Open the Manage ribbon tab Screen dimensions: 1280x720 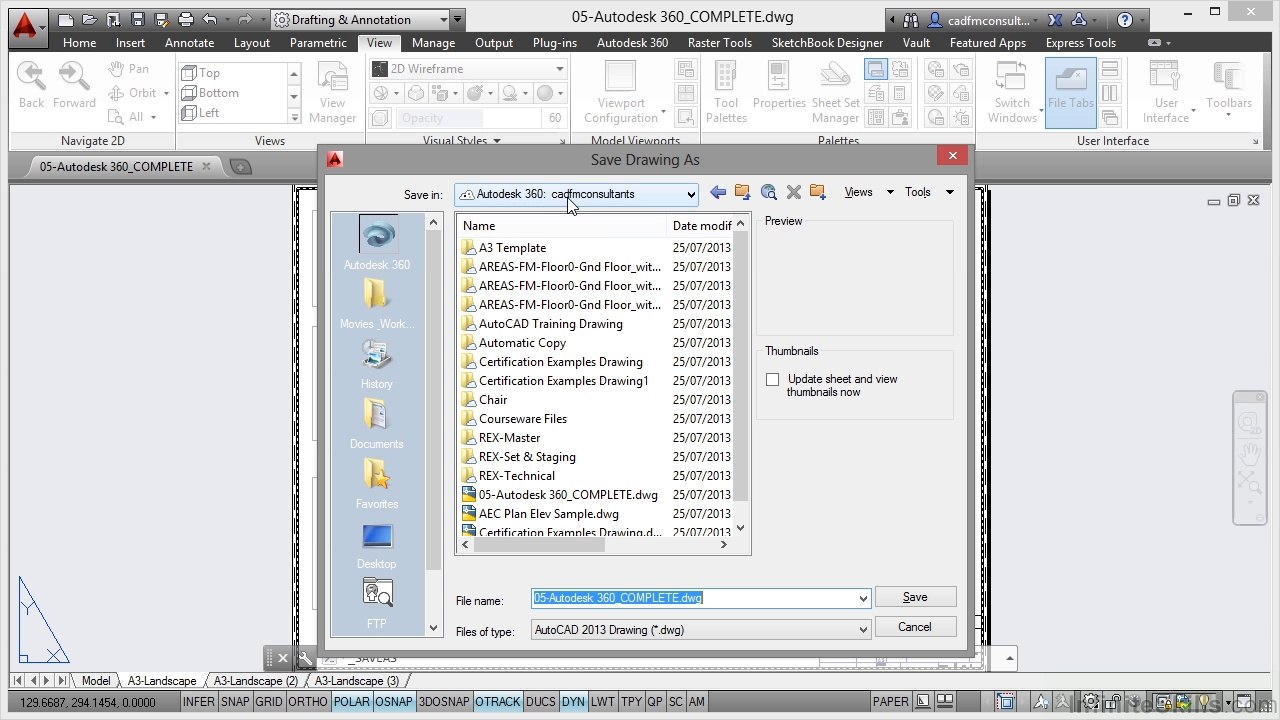(x=433, y=43)
